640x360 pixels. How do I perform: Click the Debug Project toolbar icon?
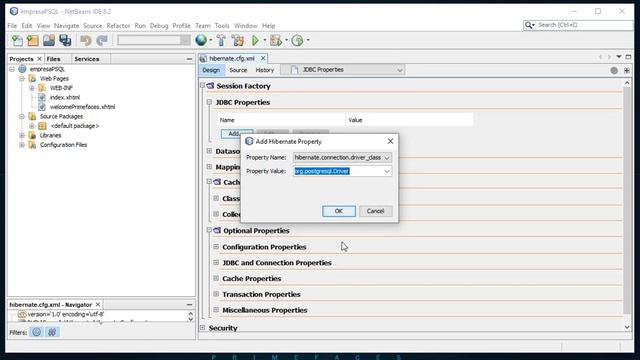[x=276, y=40]
